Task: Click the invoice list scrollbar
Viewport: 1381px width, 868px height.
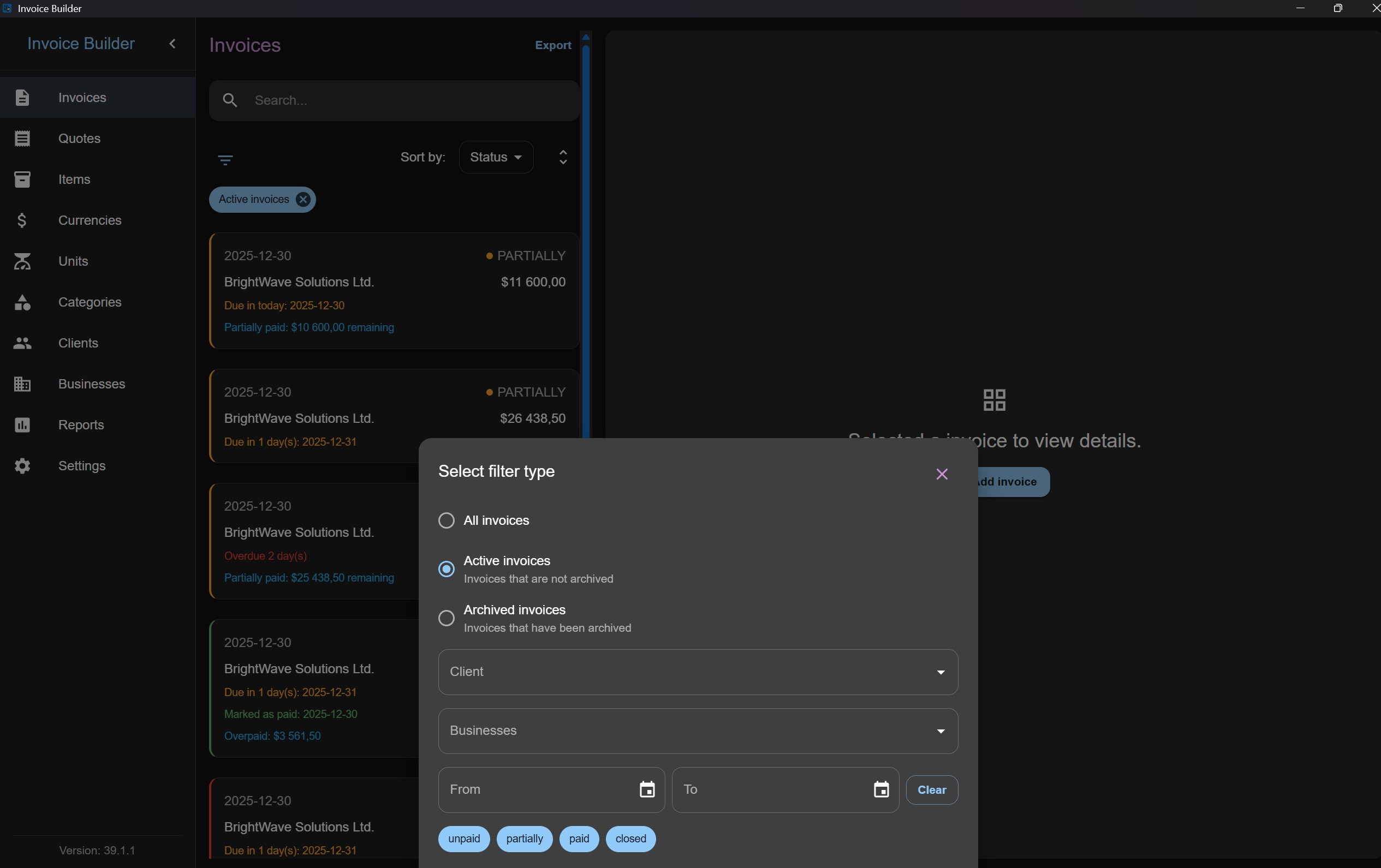Action: (x=586, y=241)
